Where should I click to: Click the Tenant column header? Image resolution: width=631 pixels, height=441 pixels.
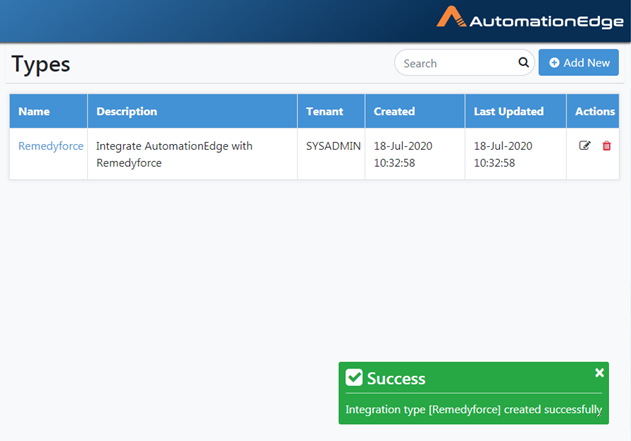(x=324, y=111)
